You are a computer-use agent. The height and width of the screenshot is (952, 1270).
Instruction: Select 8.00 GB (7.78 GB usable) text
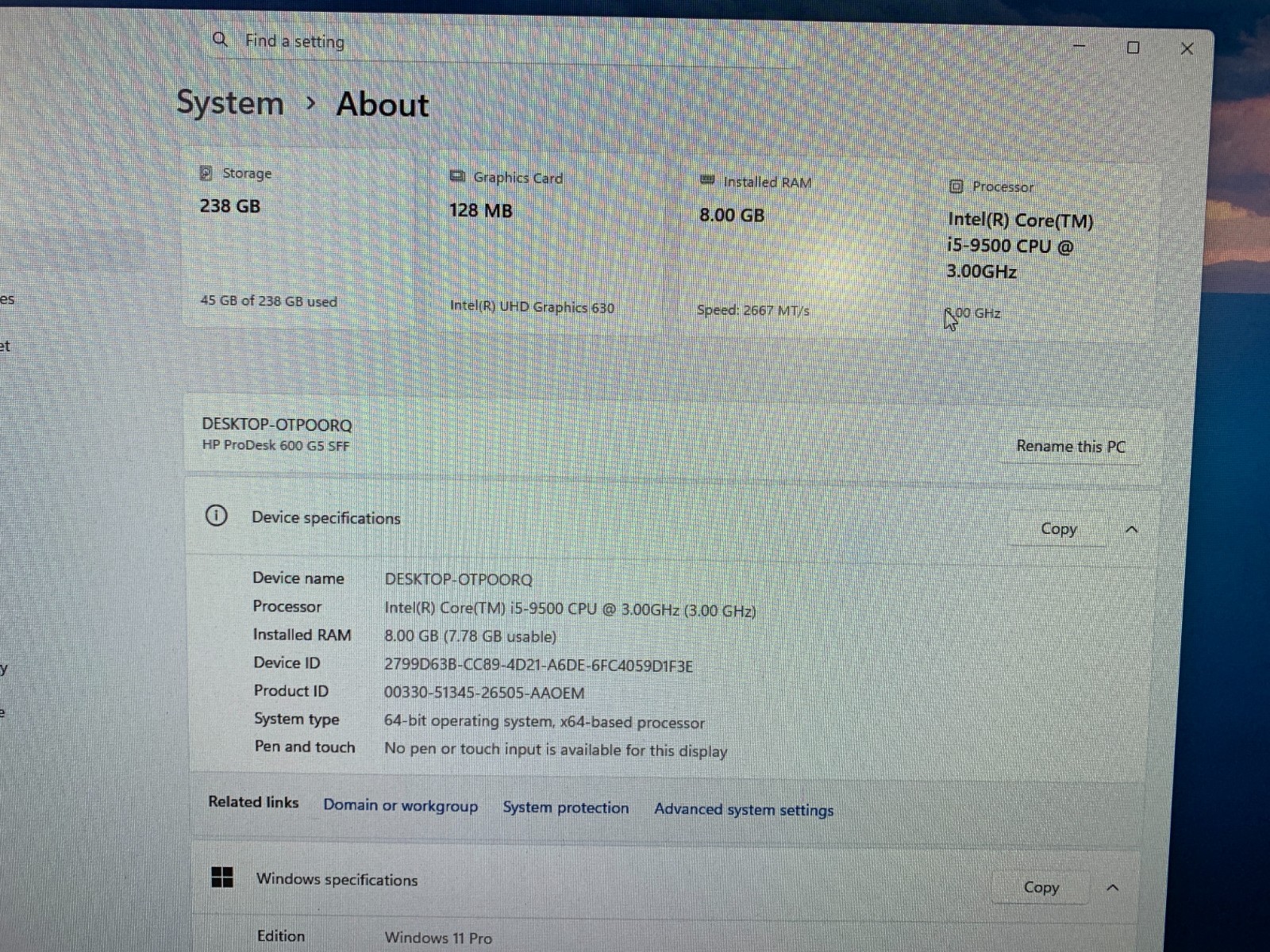470,636
